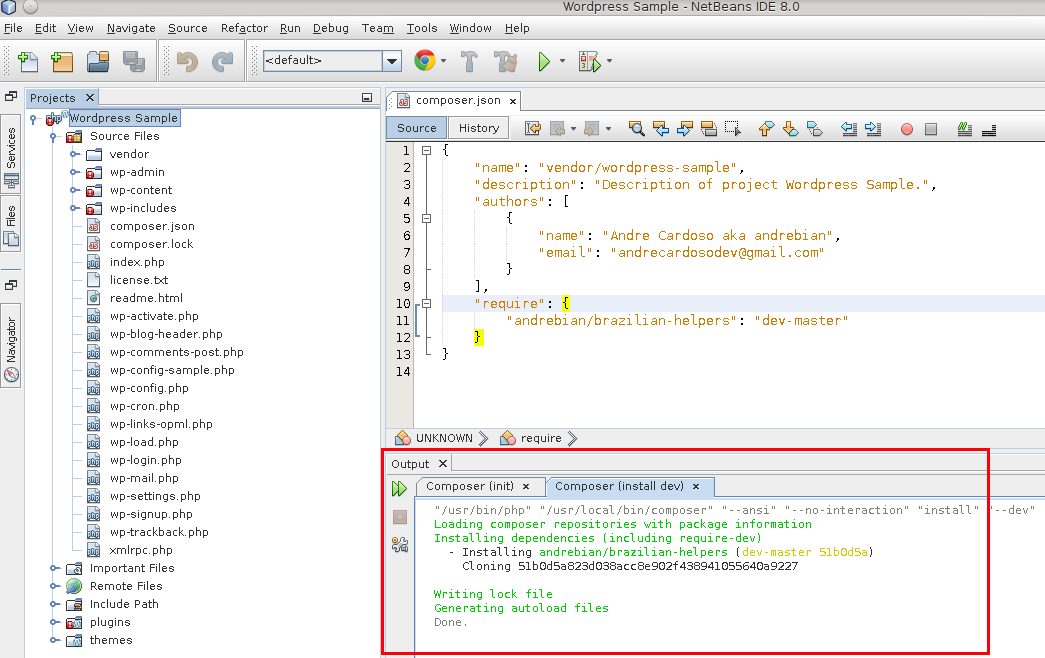The image size is (1045, 658).
Task: Toggle Rectangular Selection in editor toolbar
Action: point(732,129)
